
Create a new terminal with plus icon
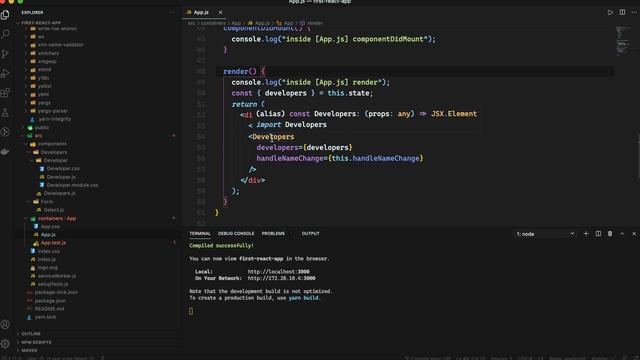586,233
